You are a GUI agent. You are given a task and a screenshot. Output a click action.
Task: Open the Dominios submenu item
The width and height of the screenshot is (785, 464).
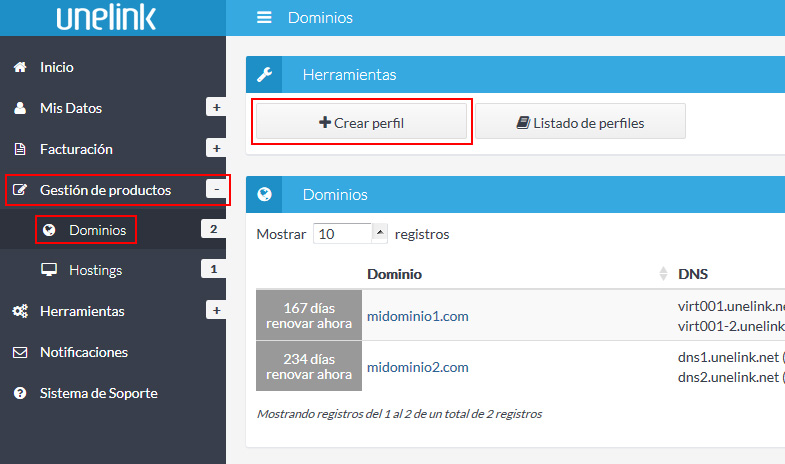(97, 230)
